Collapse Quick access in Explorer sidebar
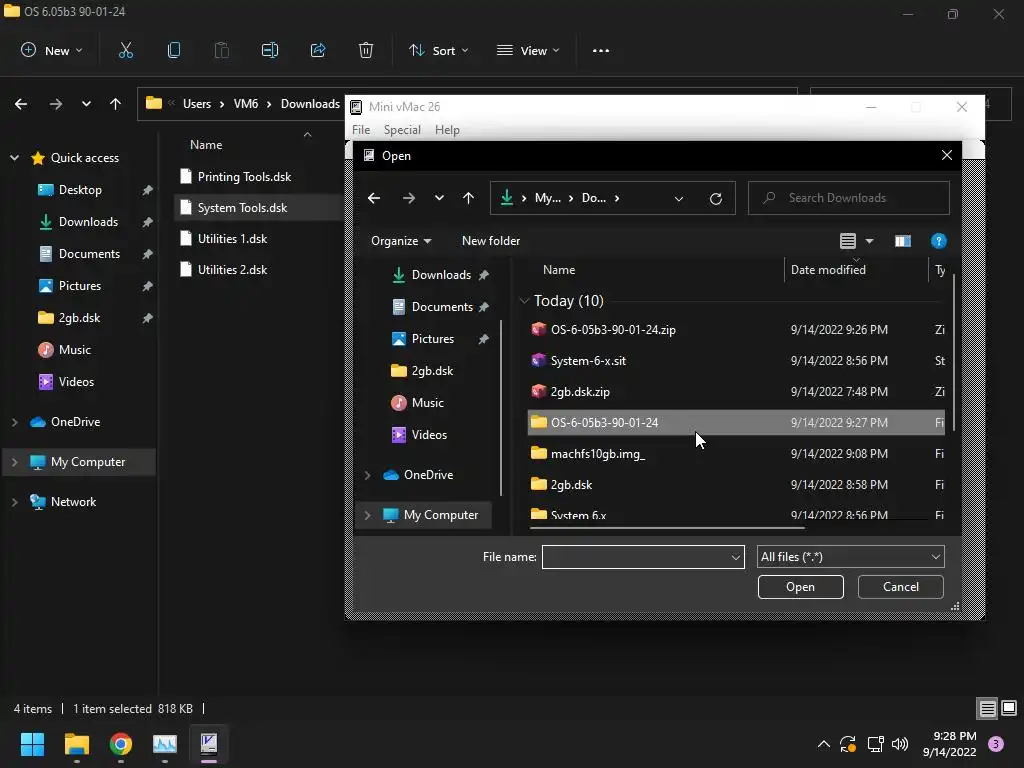Screen dimensions: 1024x768 pyautogui.click(x=14, y=157)
